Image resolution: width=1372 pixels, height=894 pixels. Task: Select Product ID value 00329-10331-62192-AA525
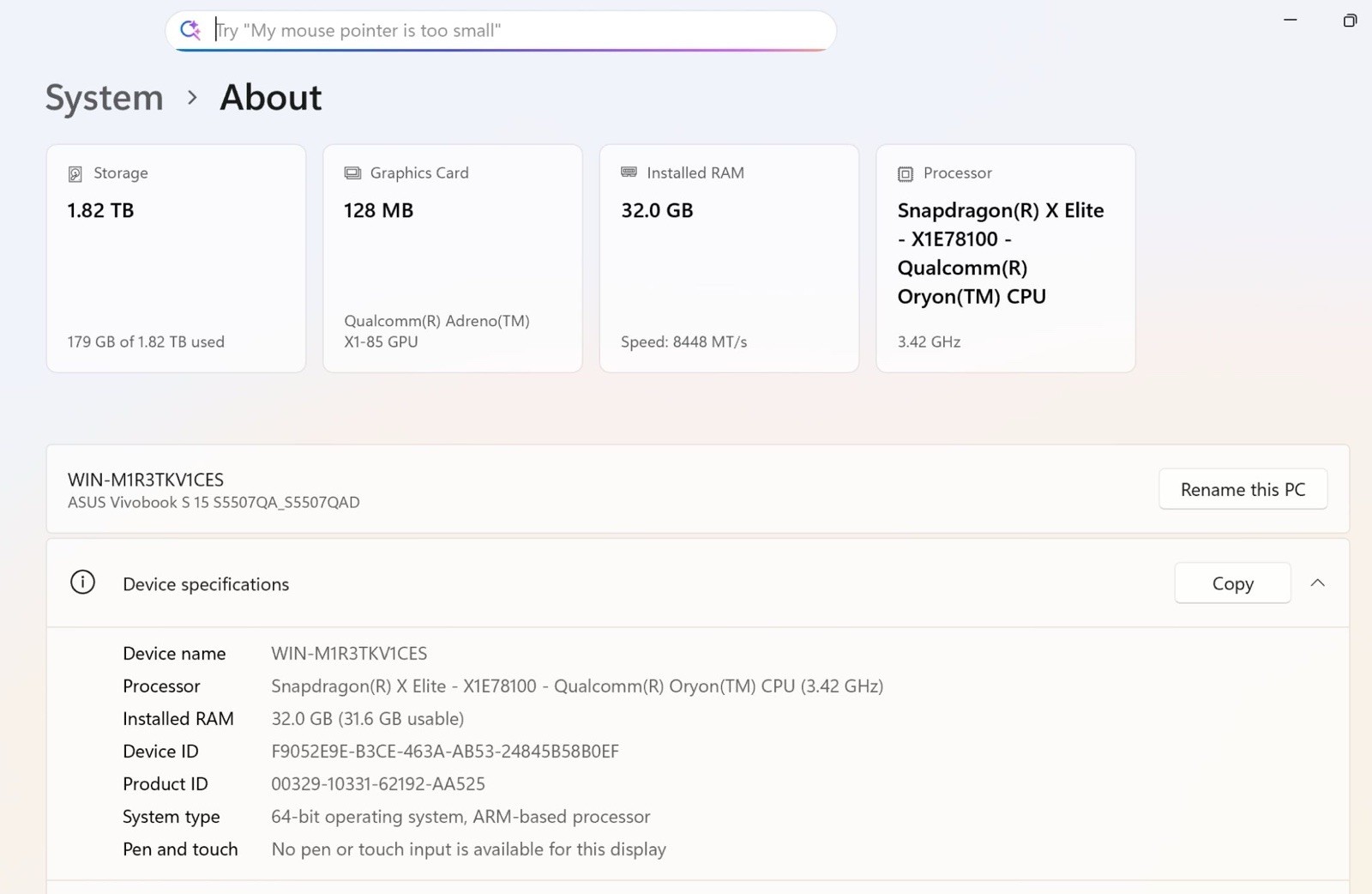(378, 783)
